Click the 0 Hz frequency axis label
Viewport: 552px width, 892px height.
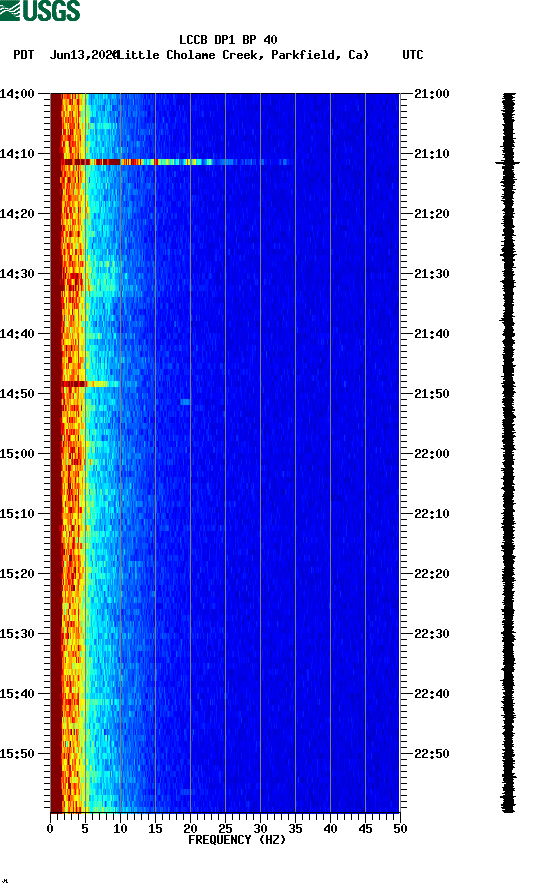[50, 829]
